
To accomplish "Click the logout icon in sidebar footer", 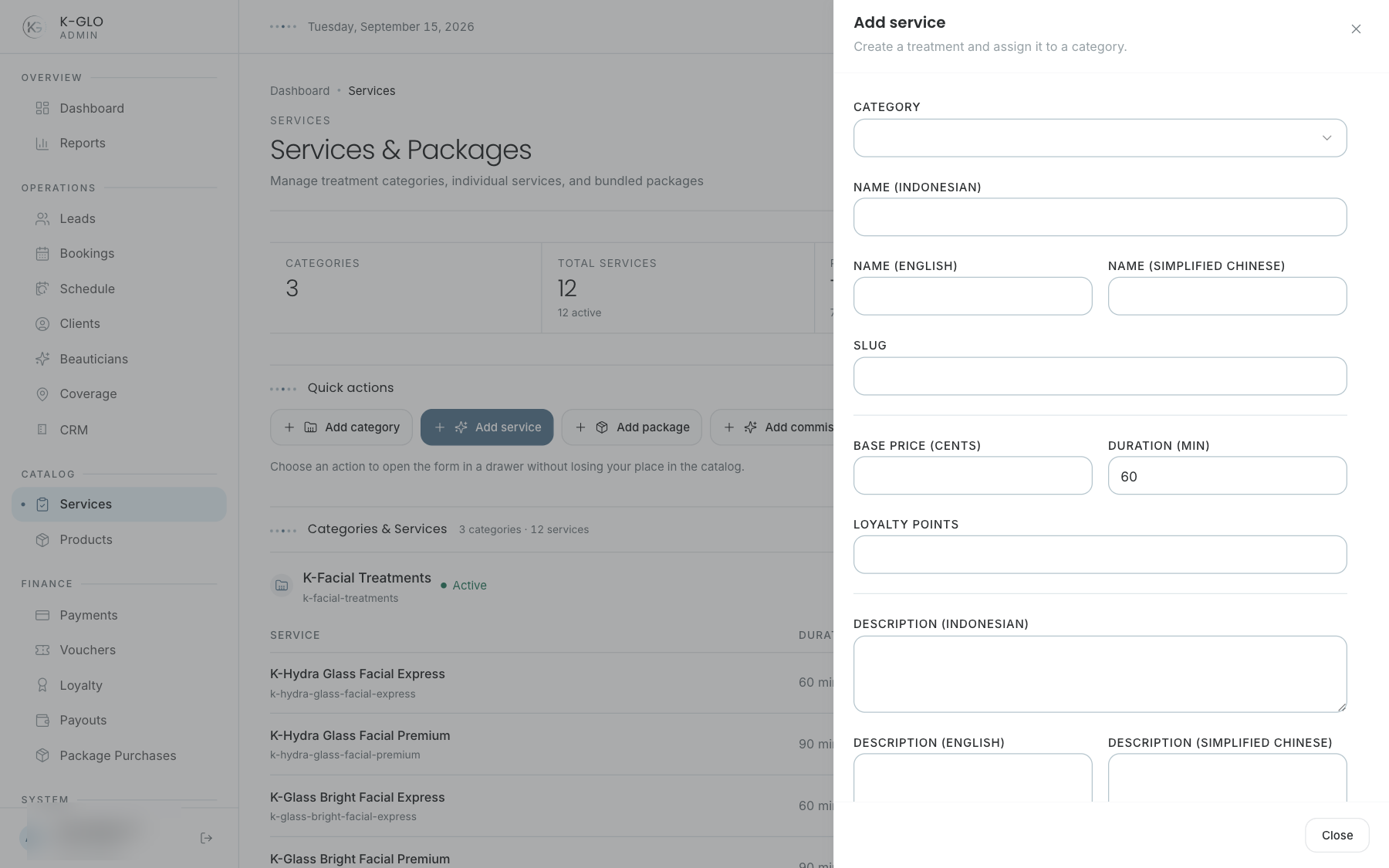I will [206, 838].
